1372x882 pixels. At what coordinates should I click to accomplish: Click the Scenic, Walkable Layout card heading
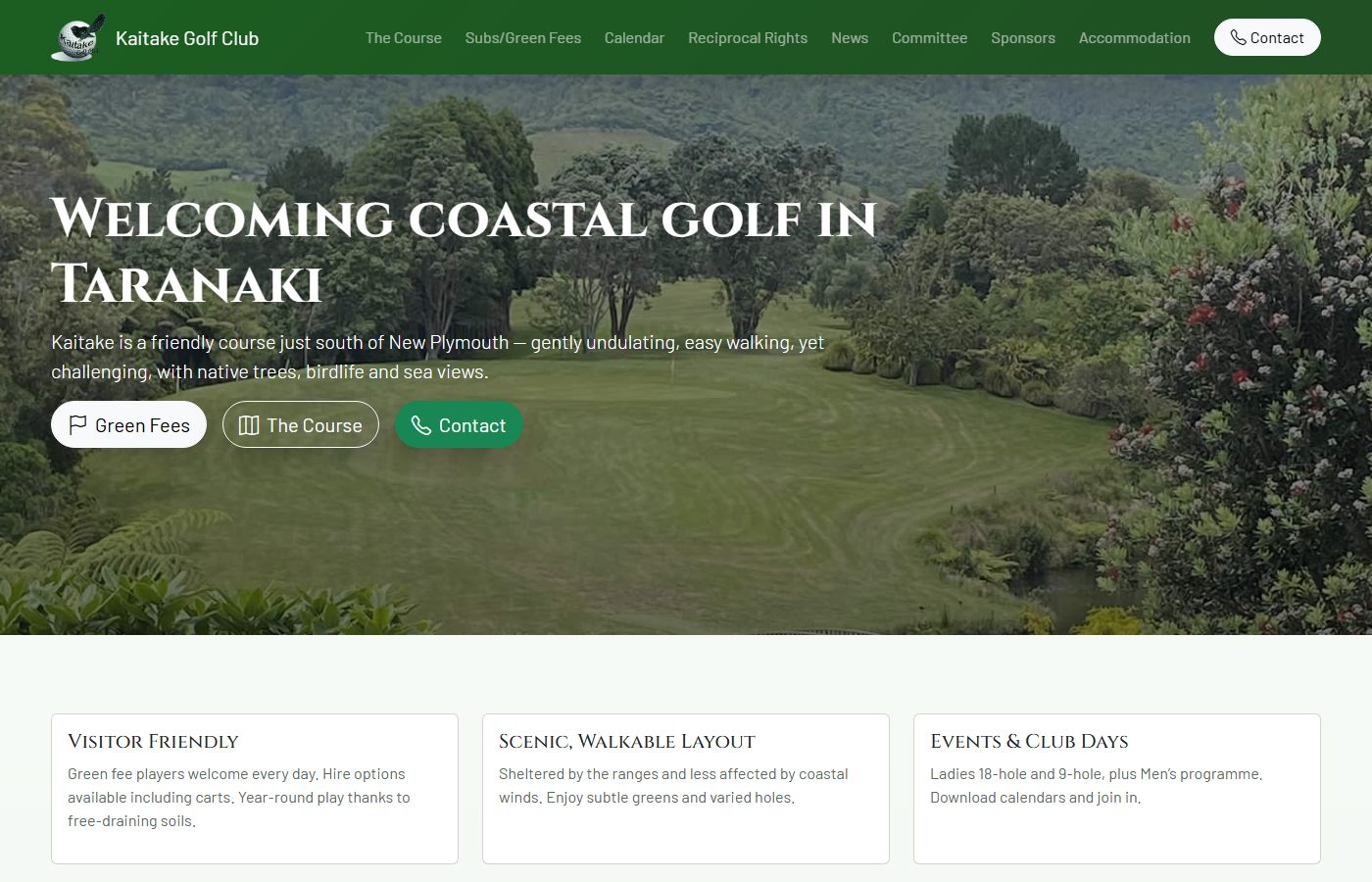coord(627,741)
